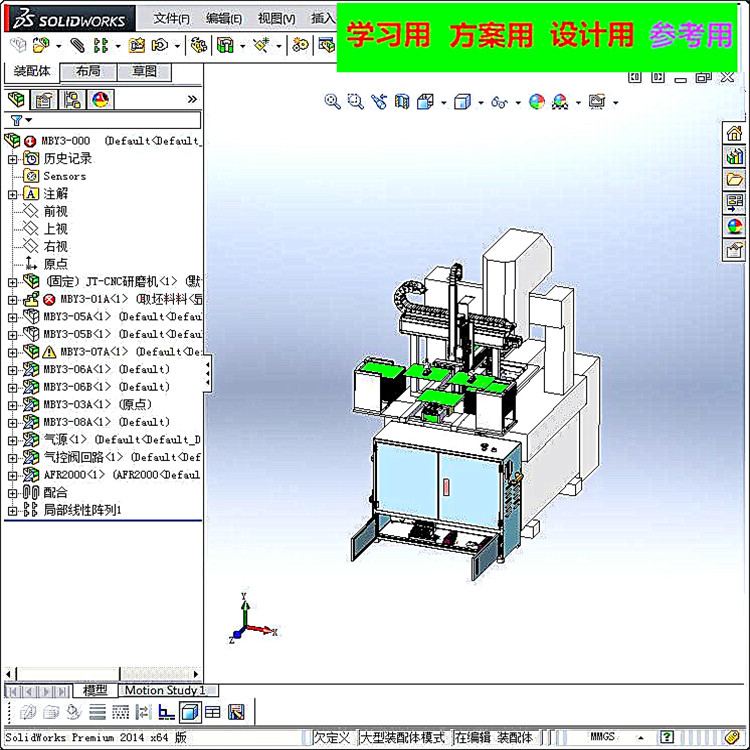The height and width of the screenshot is (750, 750).
Task: Select the Sensors tree item
Action: point(65,176)
